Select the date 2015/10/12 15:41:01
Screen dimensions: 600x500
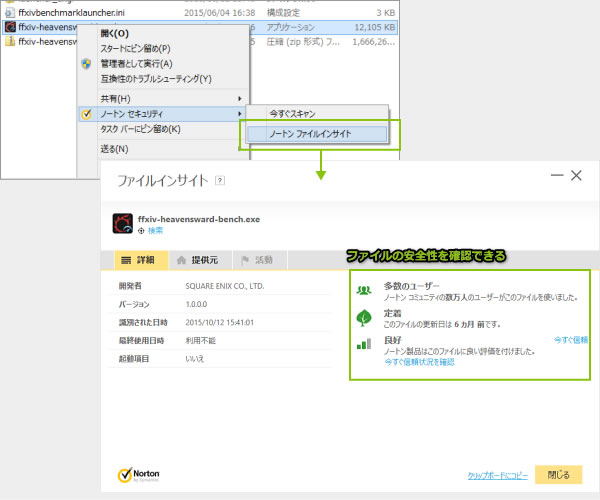click(x=219, y=322)
